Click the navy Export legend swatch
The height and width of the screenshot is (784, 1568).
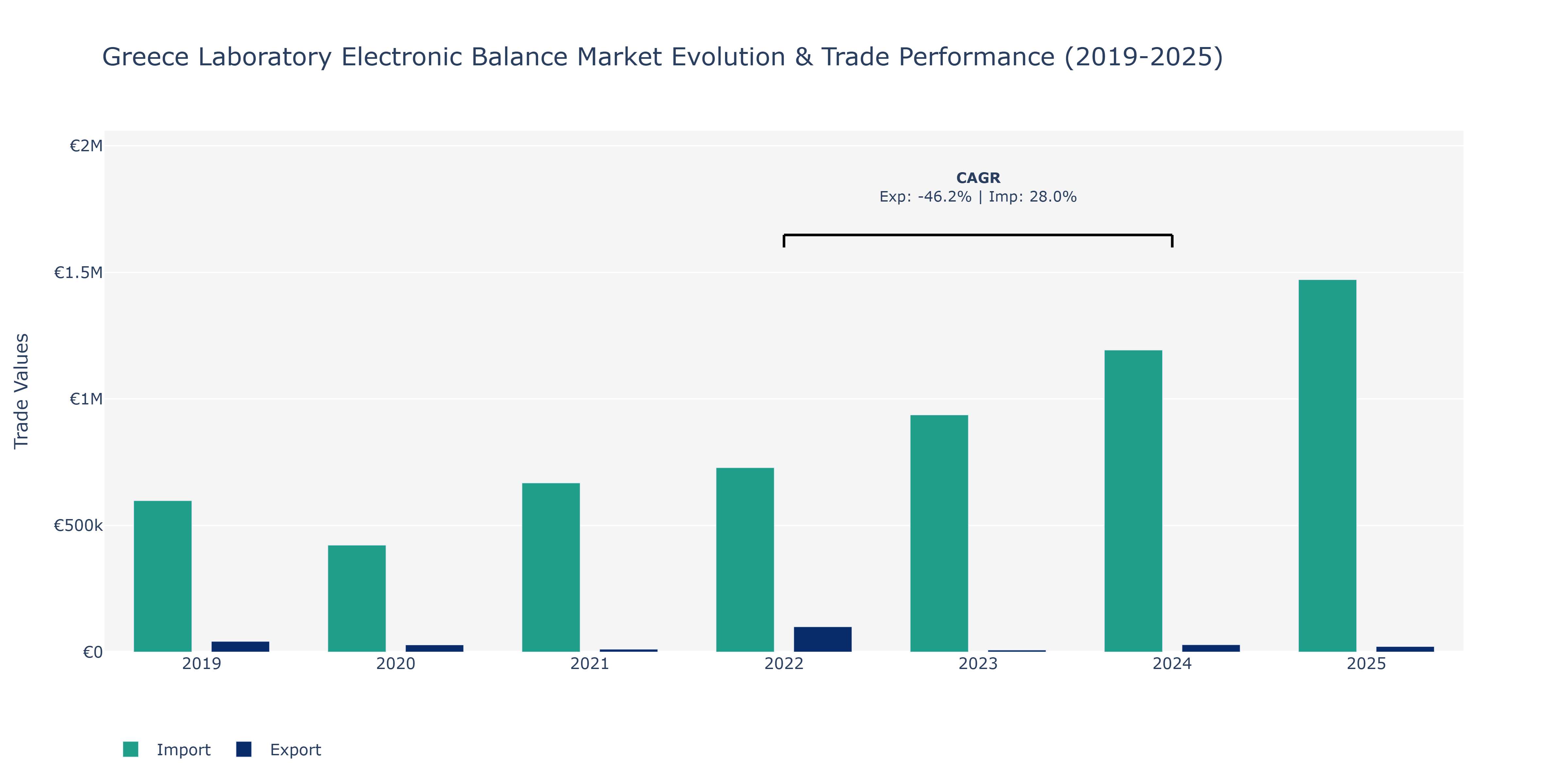click(x=243, y=749)
